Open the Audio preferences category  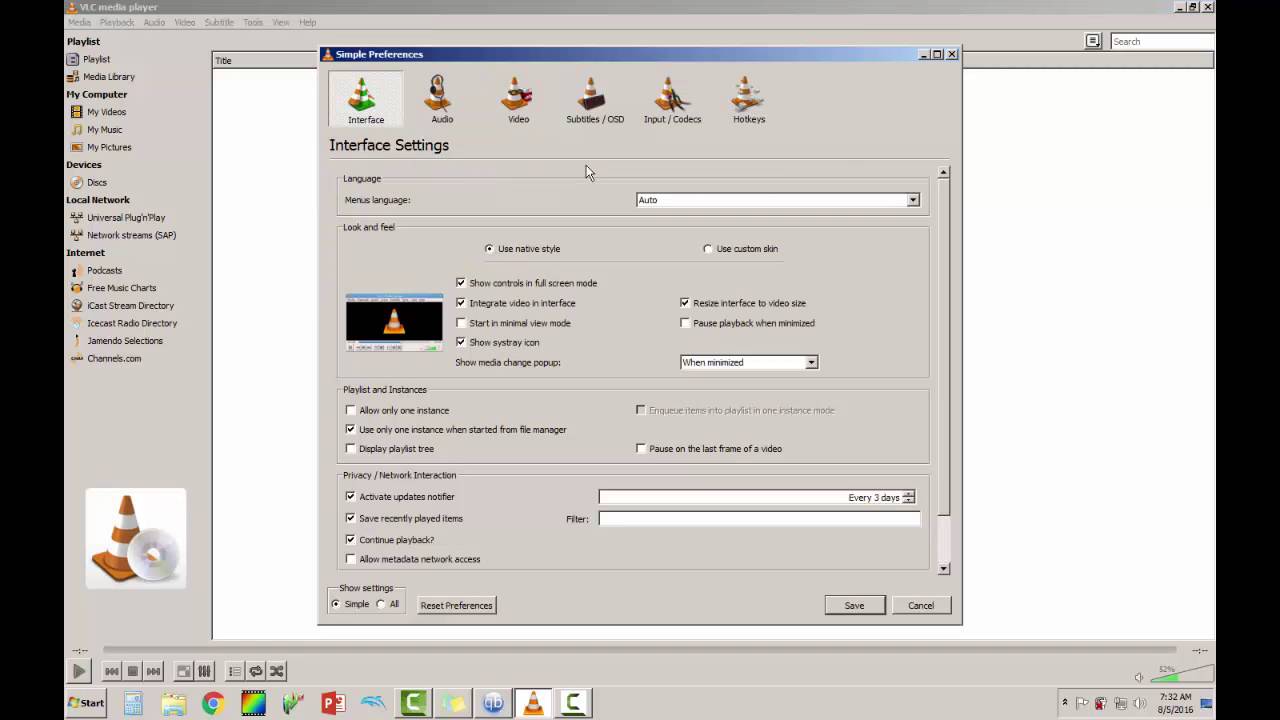(441, 99)
